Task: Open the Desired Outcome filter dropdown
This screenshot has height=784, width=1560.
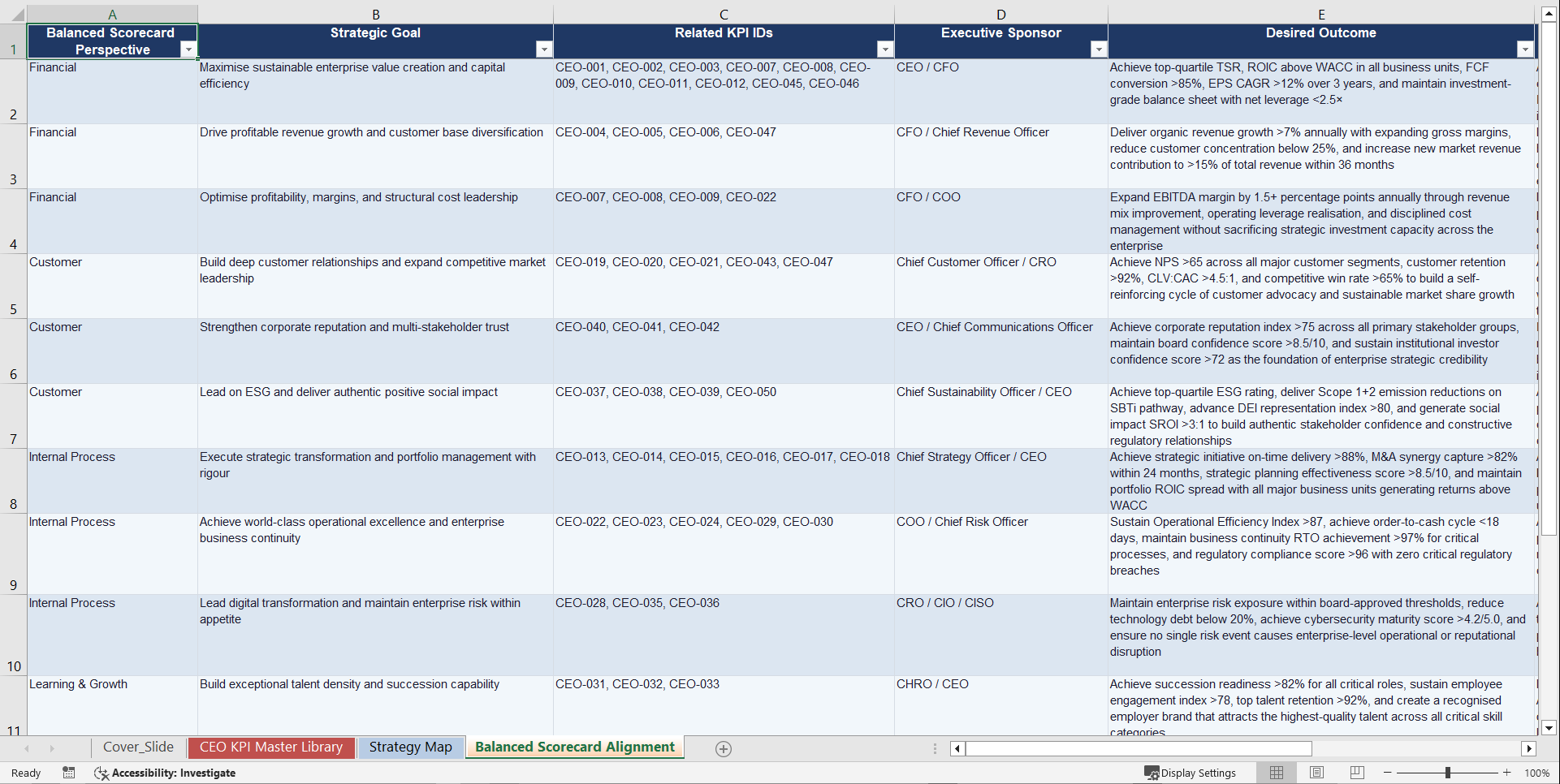Action: tap(1525, 50)
